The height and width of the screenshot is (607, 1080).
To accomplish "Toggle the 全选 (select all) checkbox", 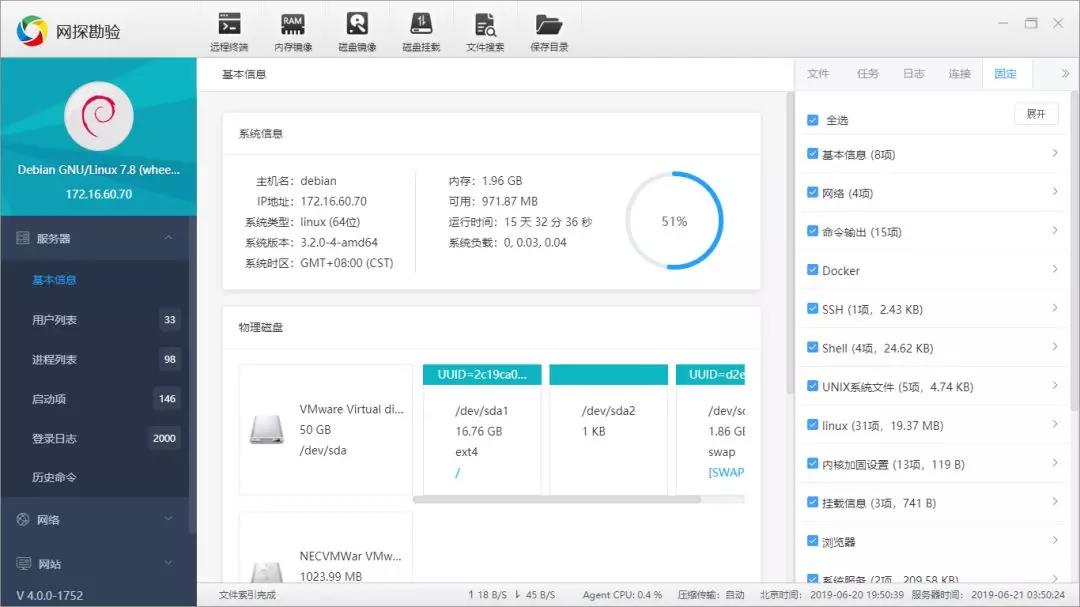I will click(812, 119).
